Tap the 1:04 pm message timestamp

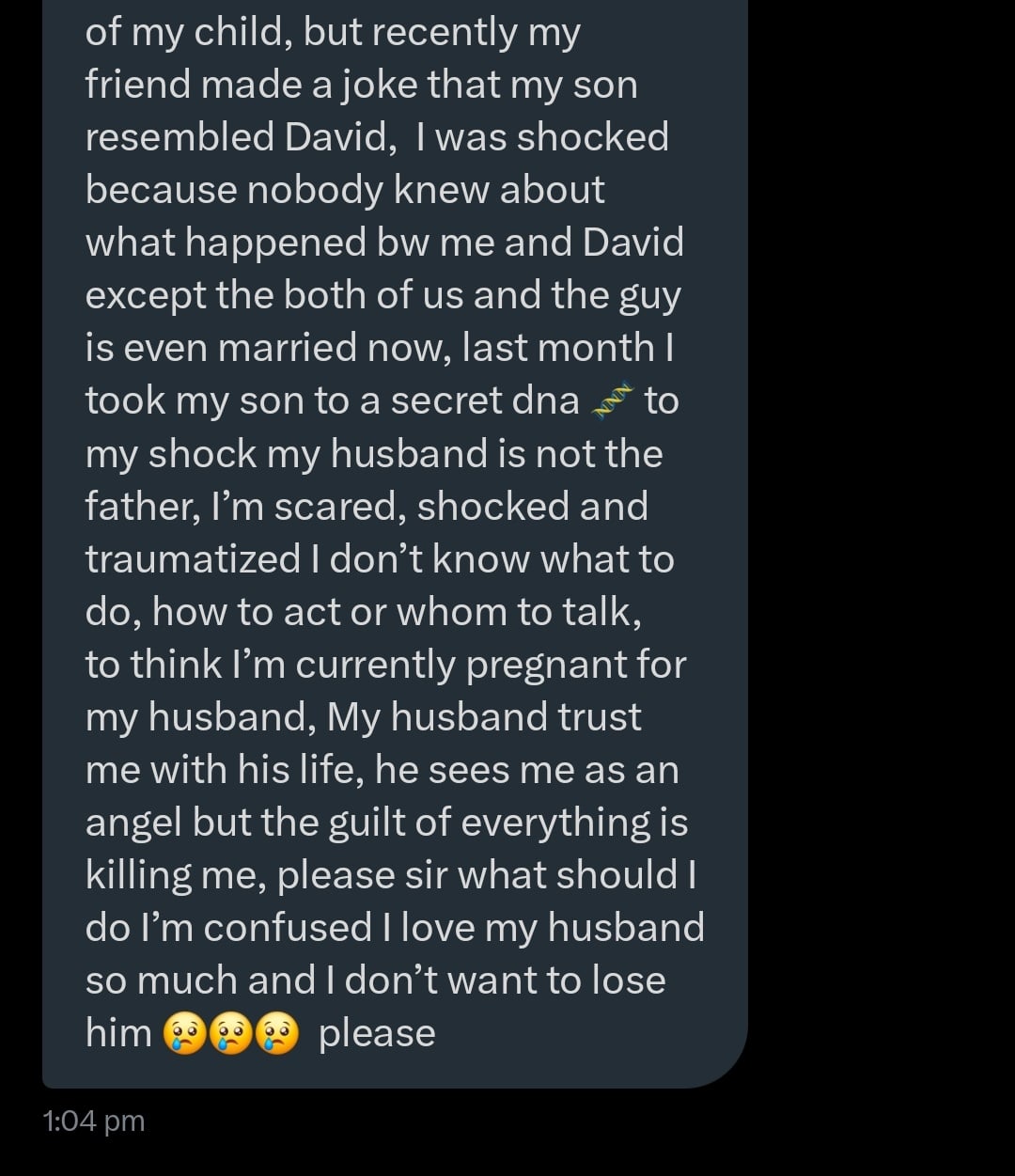tap(94, 1121)
